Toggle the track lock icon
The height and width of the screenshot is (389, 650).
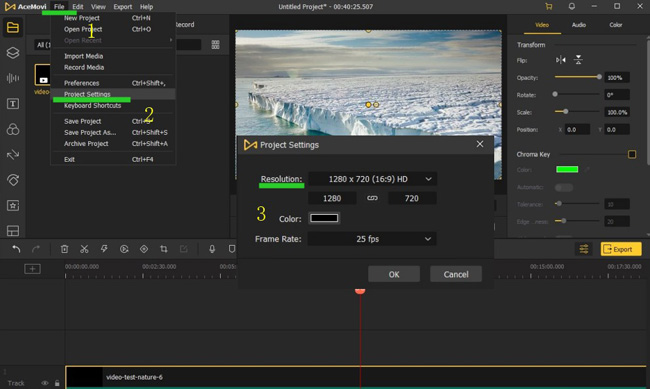point(57,383)
